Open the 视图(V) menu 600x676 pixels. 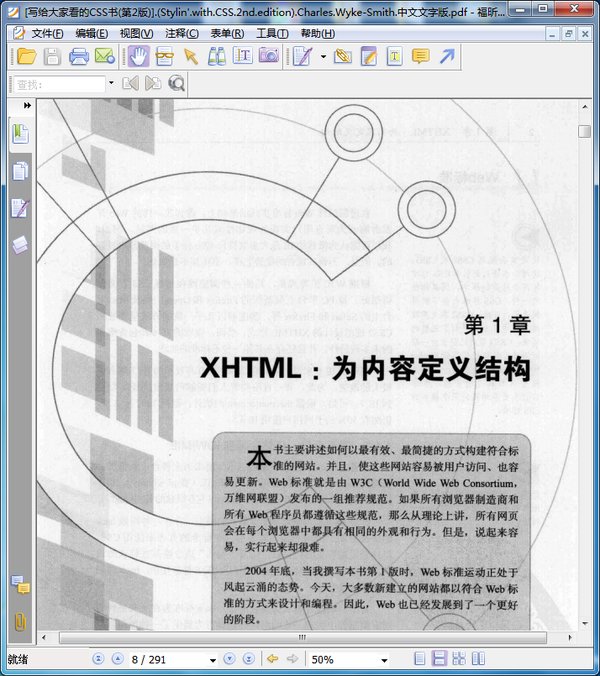point(136,33)
